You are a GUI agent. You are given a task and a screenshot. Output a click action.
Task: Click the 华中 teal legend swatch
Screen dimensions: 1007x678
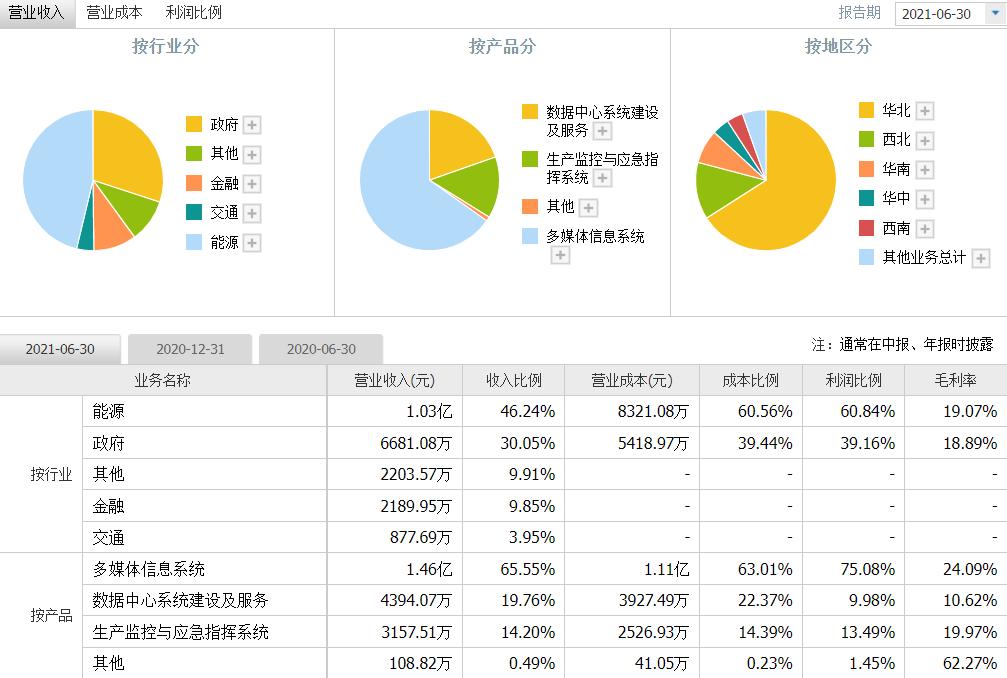(x=866, y=198)
